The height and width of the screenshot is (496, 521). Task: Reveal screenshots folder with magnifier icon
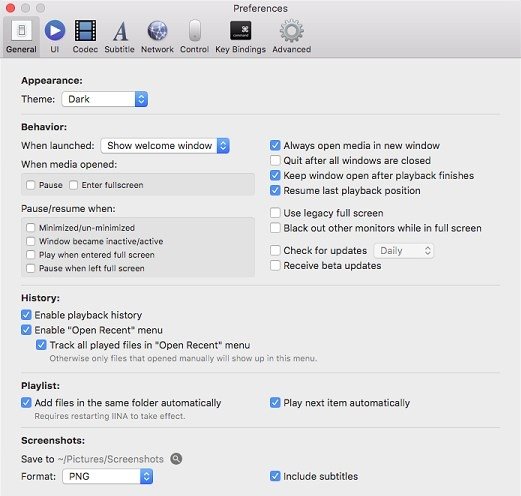pos(176,459)
